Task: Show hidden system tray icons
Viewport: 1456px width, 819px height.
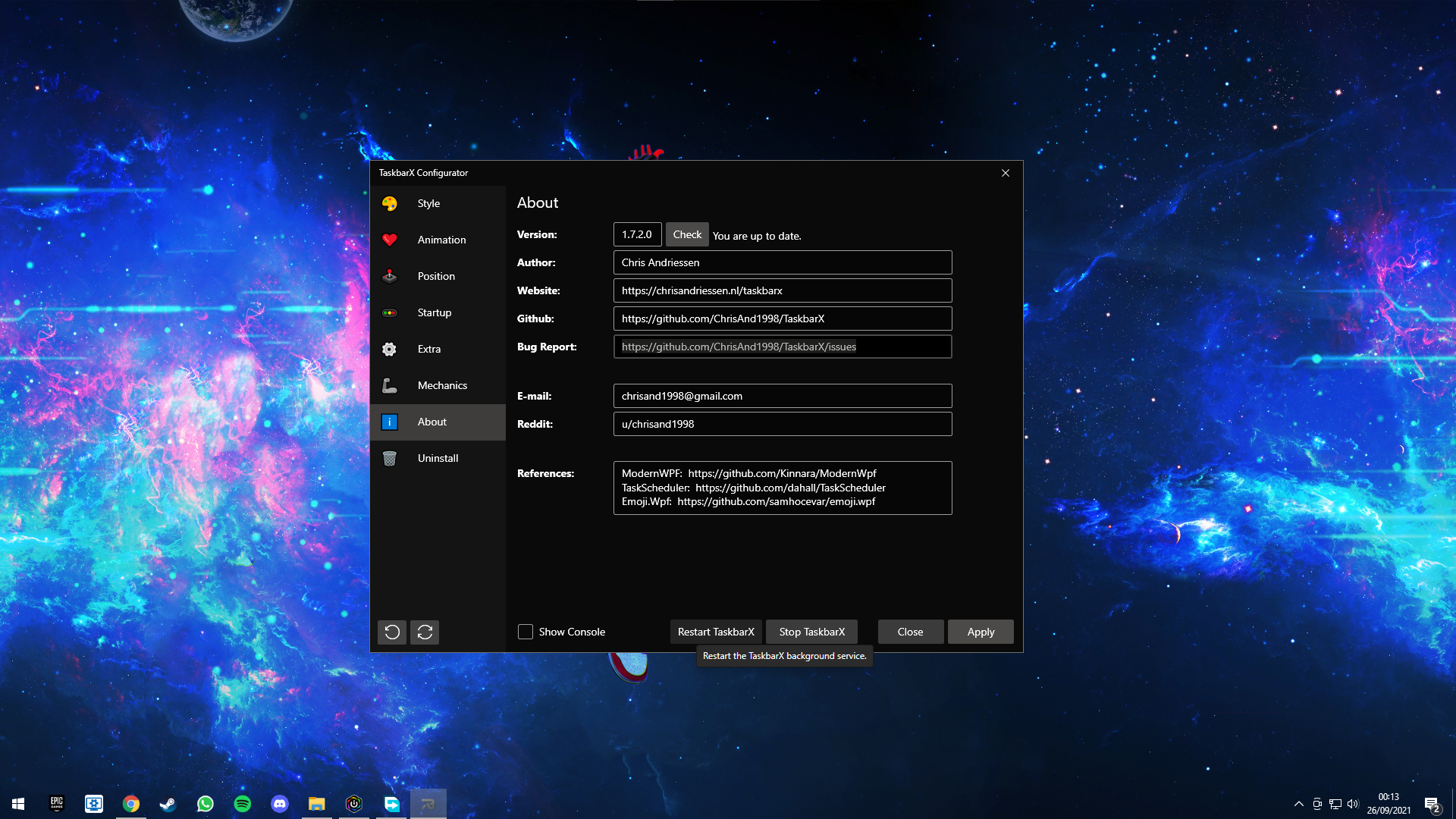Action: (x=1298, y=804)
